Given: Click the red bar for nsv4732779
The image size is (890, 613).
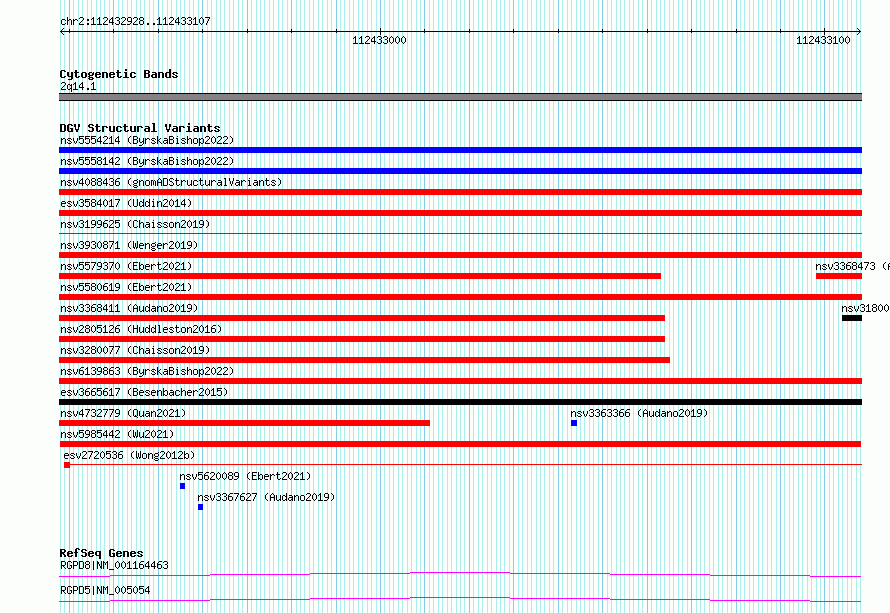Looking at the screenshot, I should point(245,423).
